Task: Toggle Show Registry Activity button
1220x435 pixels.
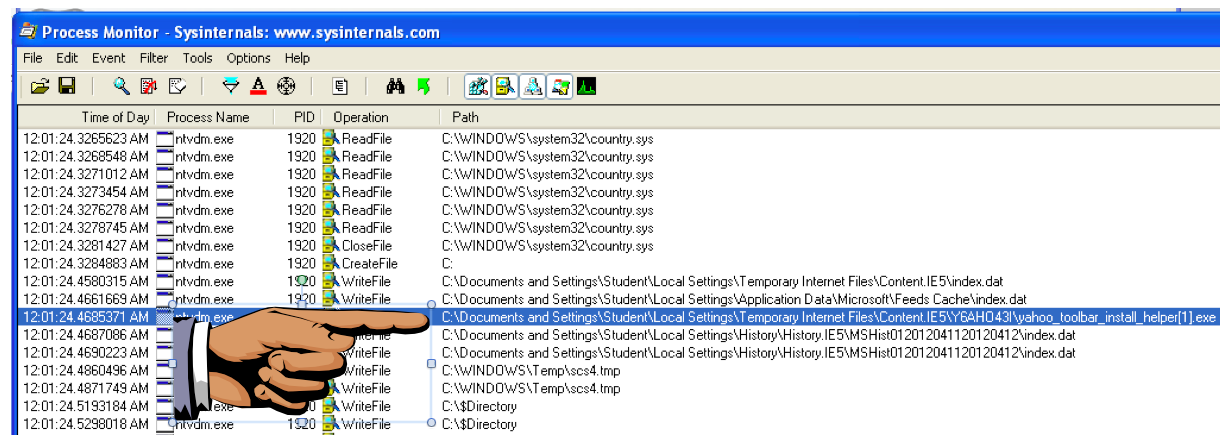Action: coord(478,87)
